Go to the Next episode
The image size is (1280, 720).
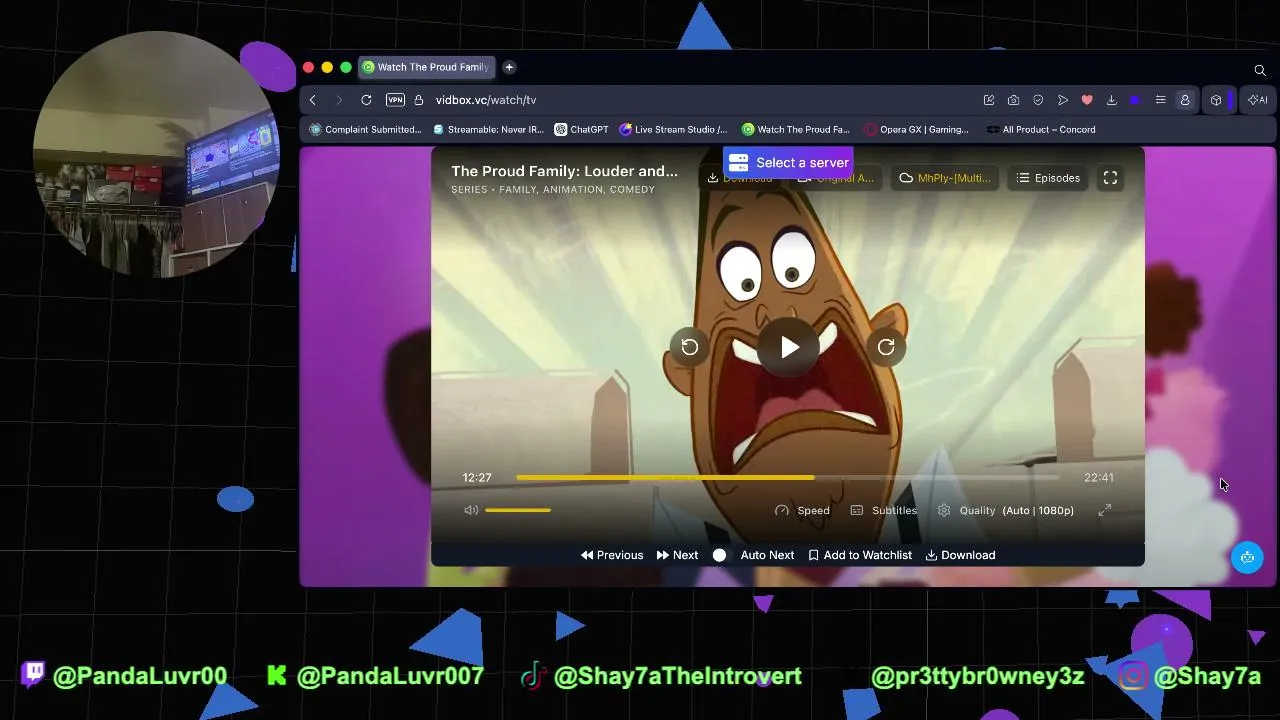coord(677,555)
